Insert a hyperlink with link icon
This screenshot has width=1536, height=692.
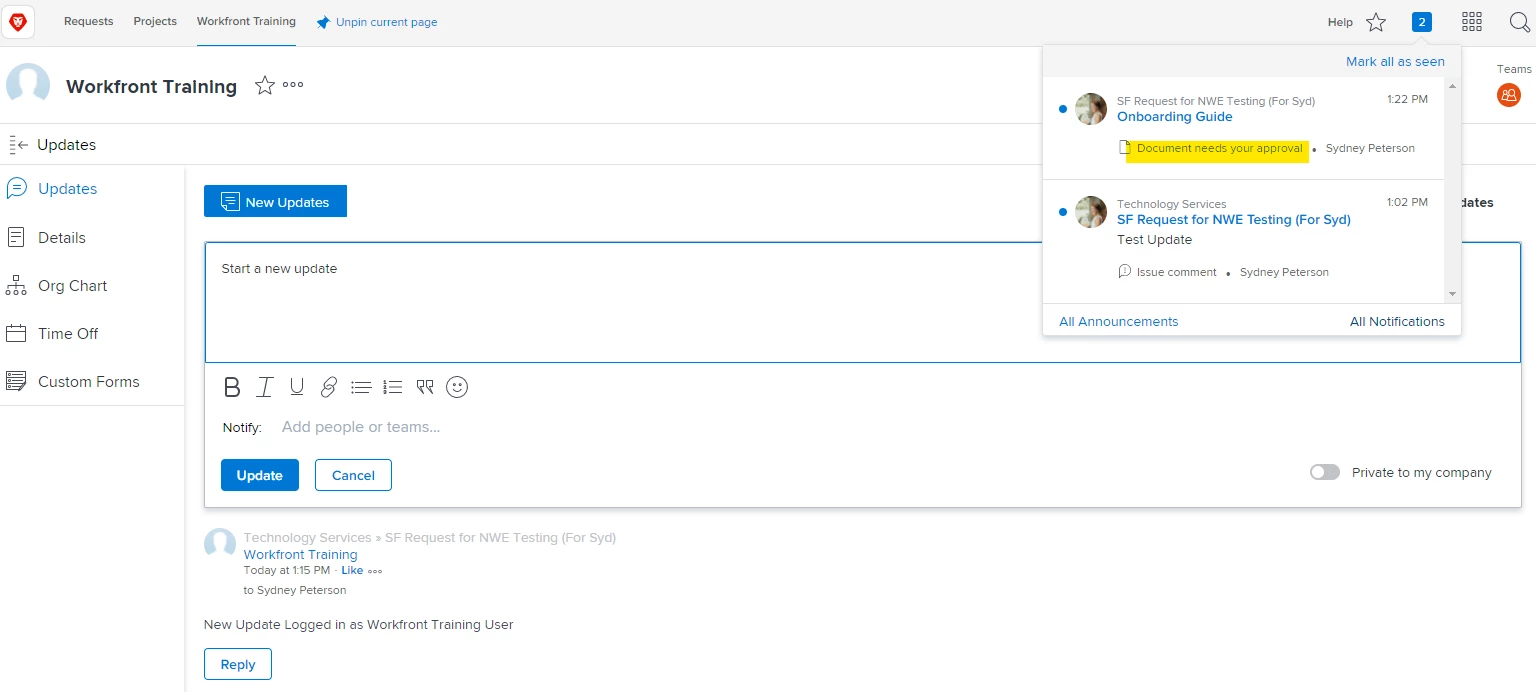pos(329,387)
